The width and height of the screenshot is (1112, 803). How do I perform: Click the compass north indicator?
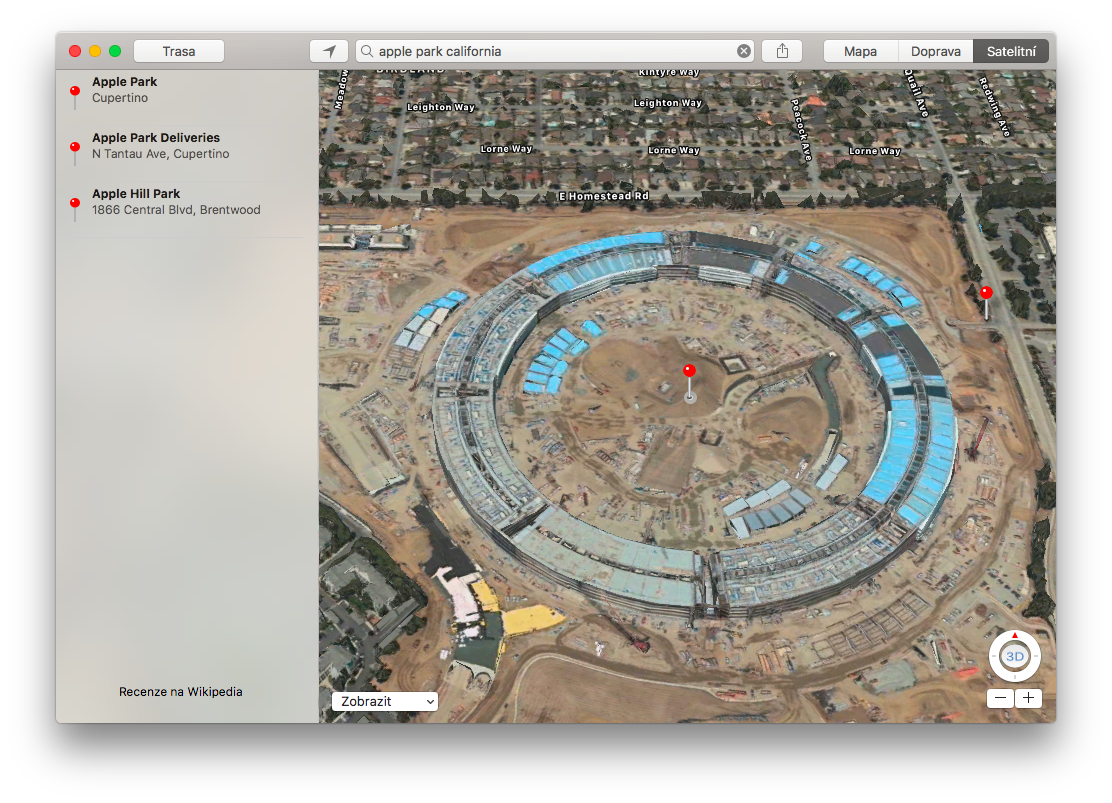pos(1015,636)
